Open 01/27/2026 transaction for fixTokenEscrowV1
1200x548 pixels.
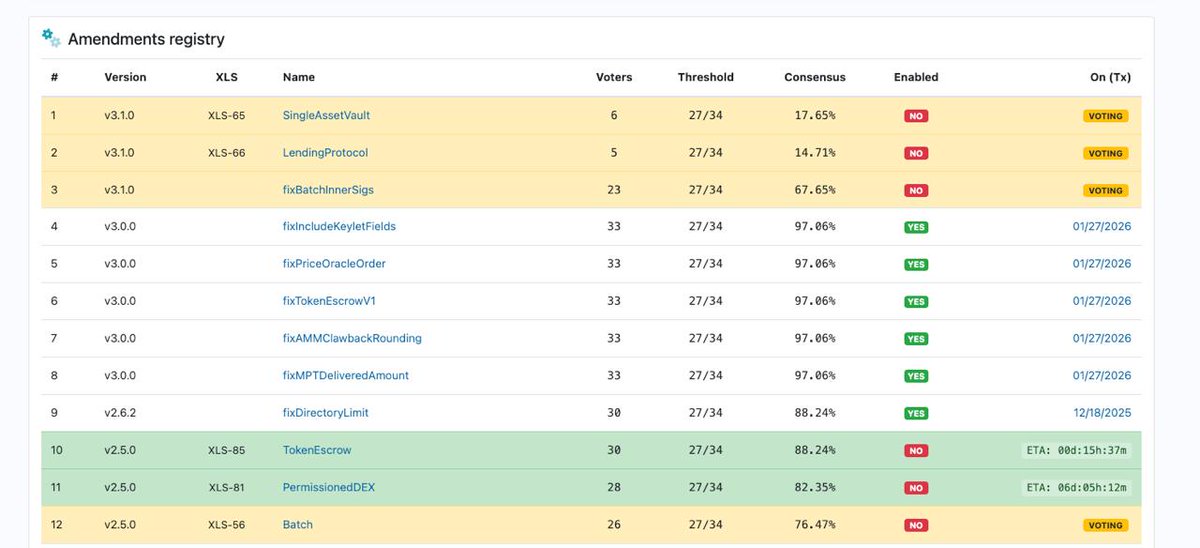pyautogui.click(x=1102, y=301)
